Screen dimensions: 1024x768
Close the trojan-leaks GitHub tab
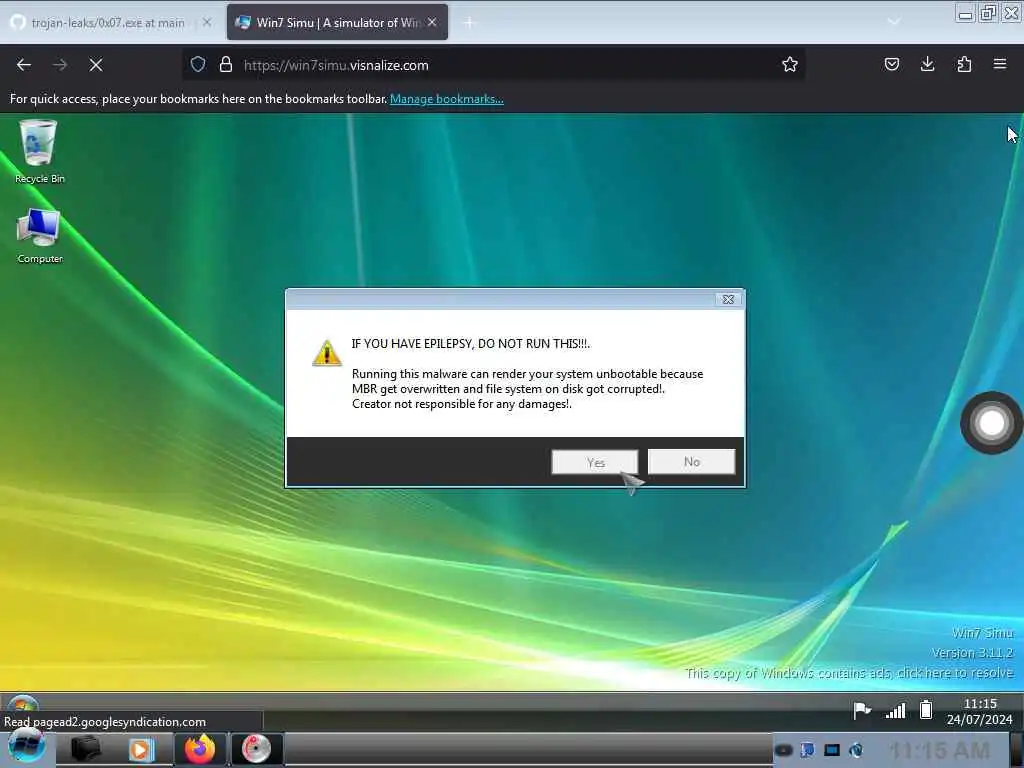click(206, 22)
